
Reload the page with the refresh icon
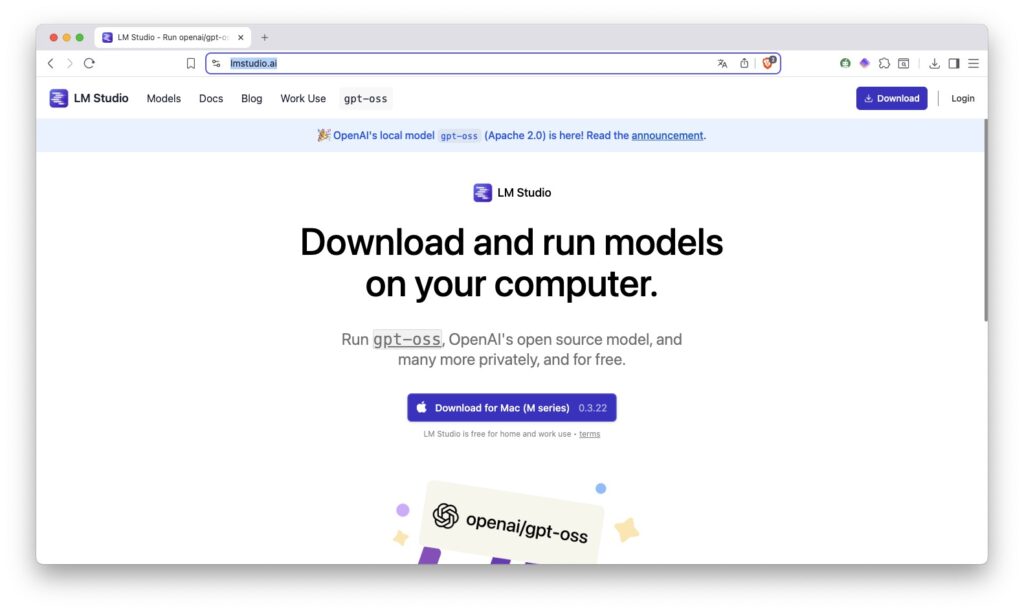[89, 63]
